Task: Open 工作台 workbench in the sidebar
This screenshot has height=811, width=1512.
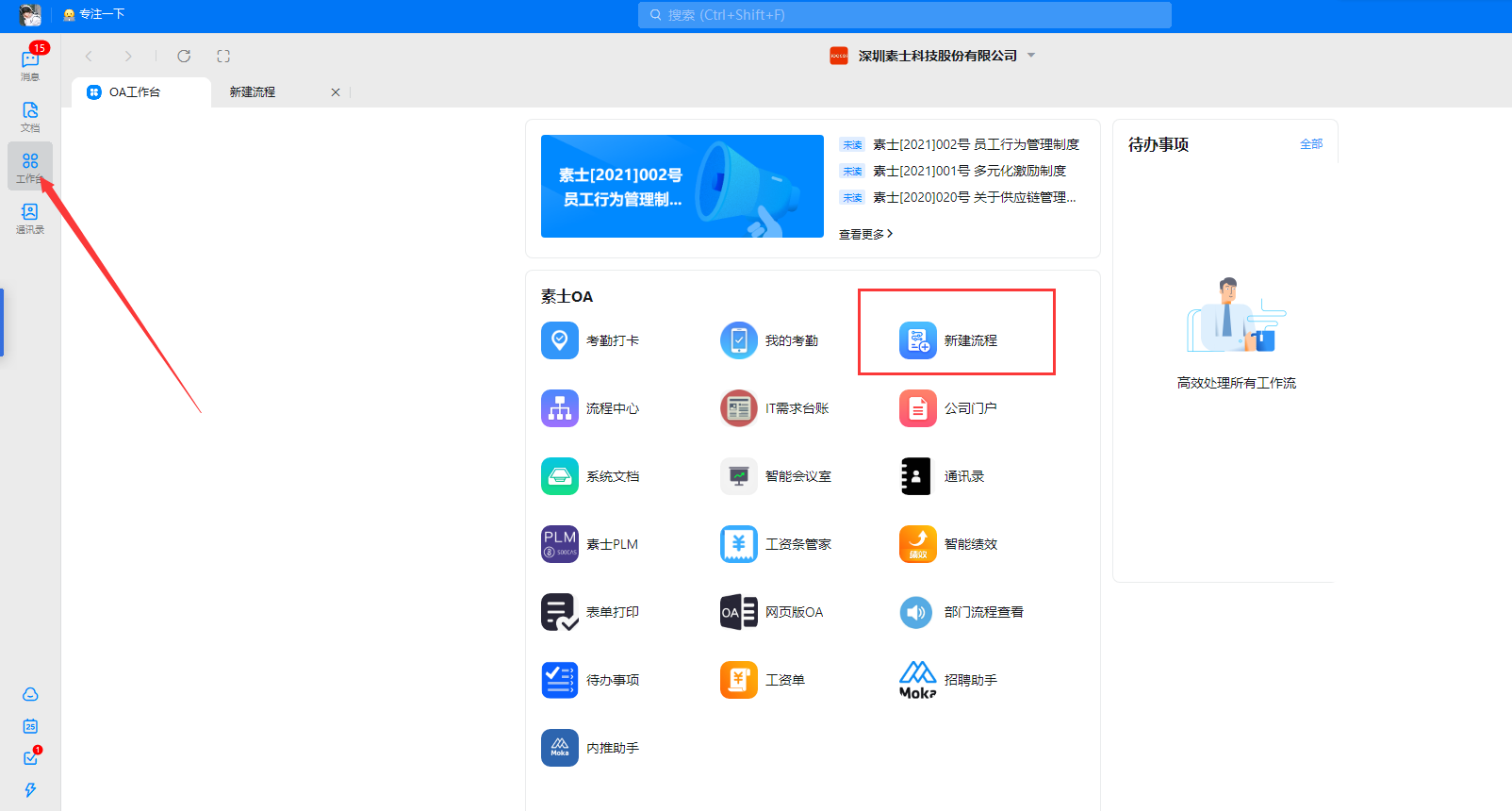Action: pos(30,167)
